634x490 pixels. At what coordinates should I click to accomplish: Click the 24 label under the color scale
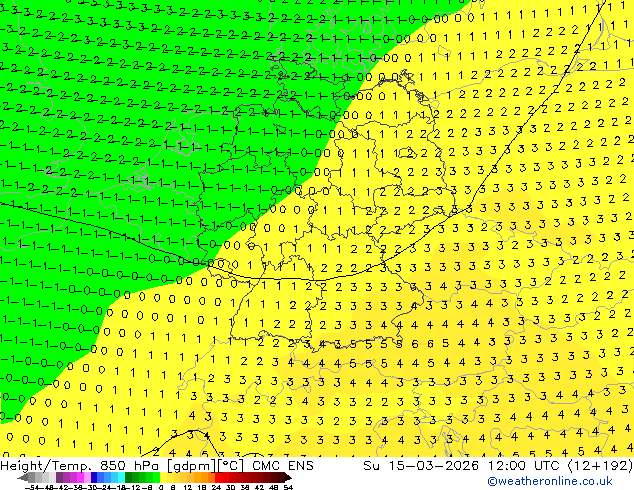216,487
